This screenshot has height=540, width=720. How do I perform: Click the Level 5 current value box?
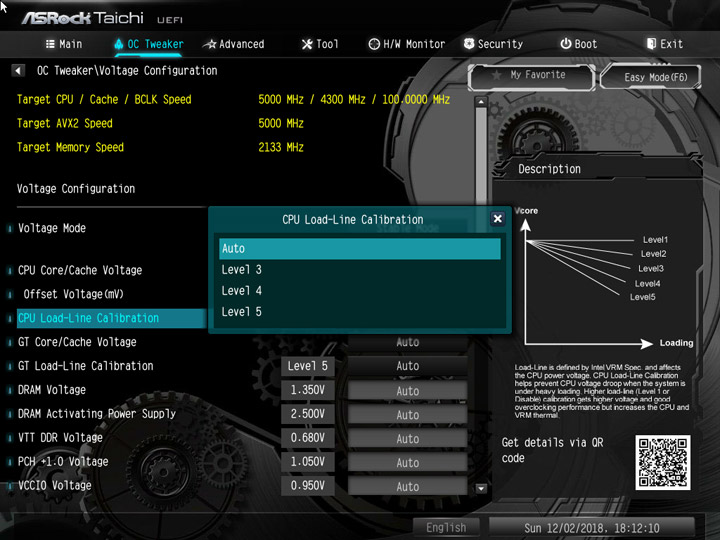pyautogui.click(x=308, y=366)
